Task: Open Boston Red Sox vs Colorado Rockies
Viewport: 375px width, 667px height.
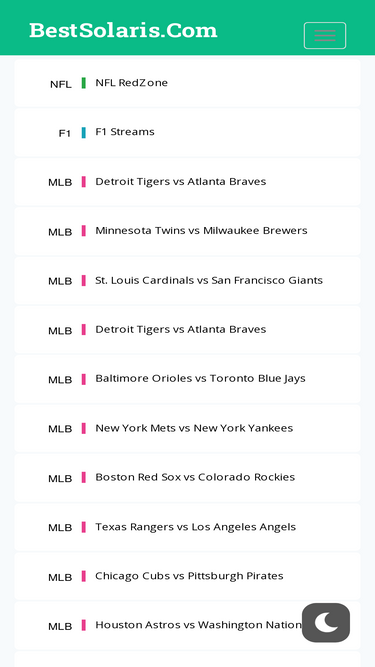Action: 188,477
